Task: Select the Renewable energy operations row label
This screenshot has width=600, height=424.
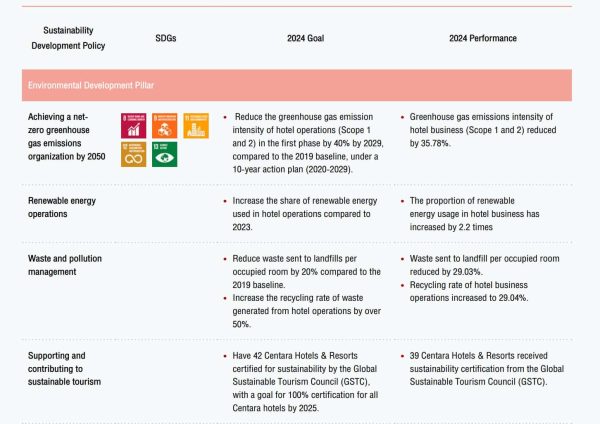Action: tap(62, 207)
